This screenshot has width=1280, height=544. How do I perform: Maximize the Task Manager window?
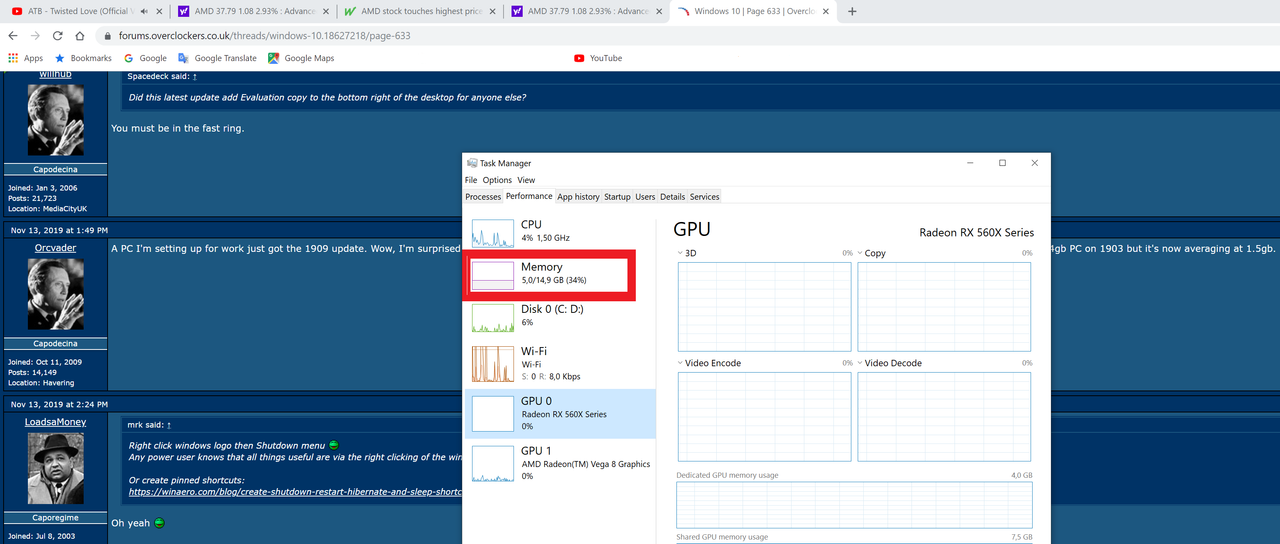point(1002,163)
